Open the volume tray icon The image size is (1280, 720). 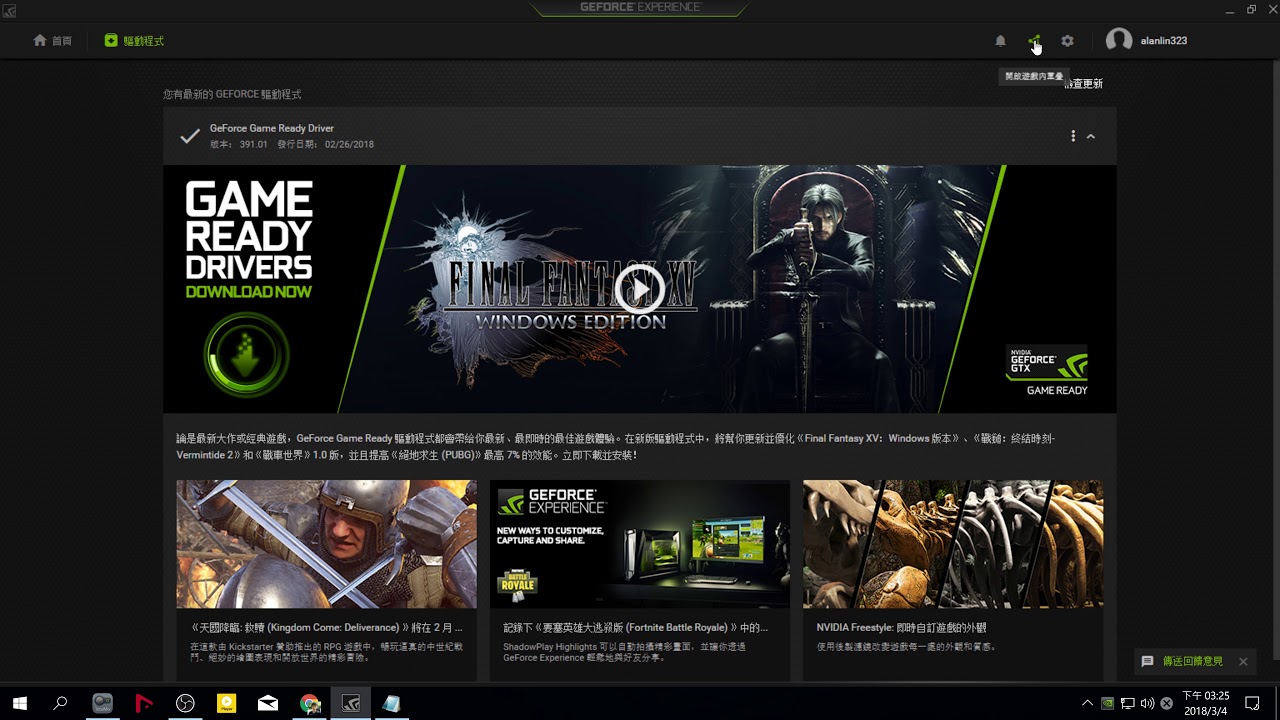(1147, 703)
